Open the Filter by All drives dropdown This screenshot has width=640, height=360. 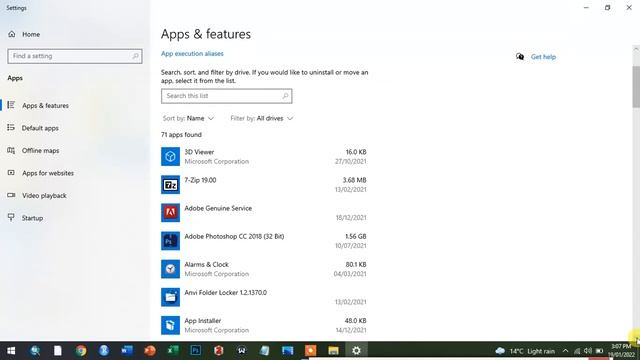coord(262,118)
